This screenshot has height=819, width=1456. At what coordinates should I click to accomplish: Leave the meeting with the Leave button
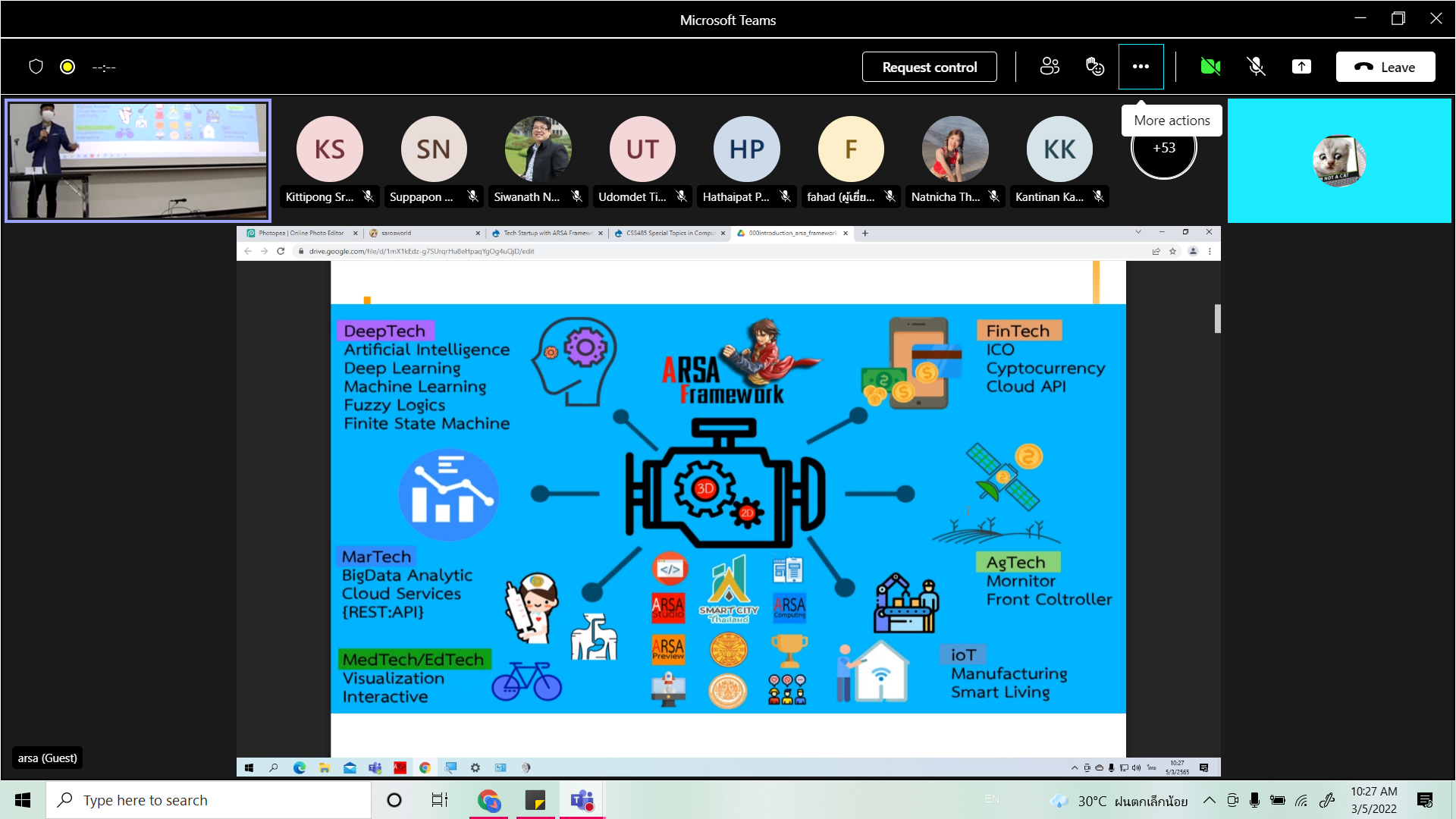click(1385, 67)
